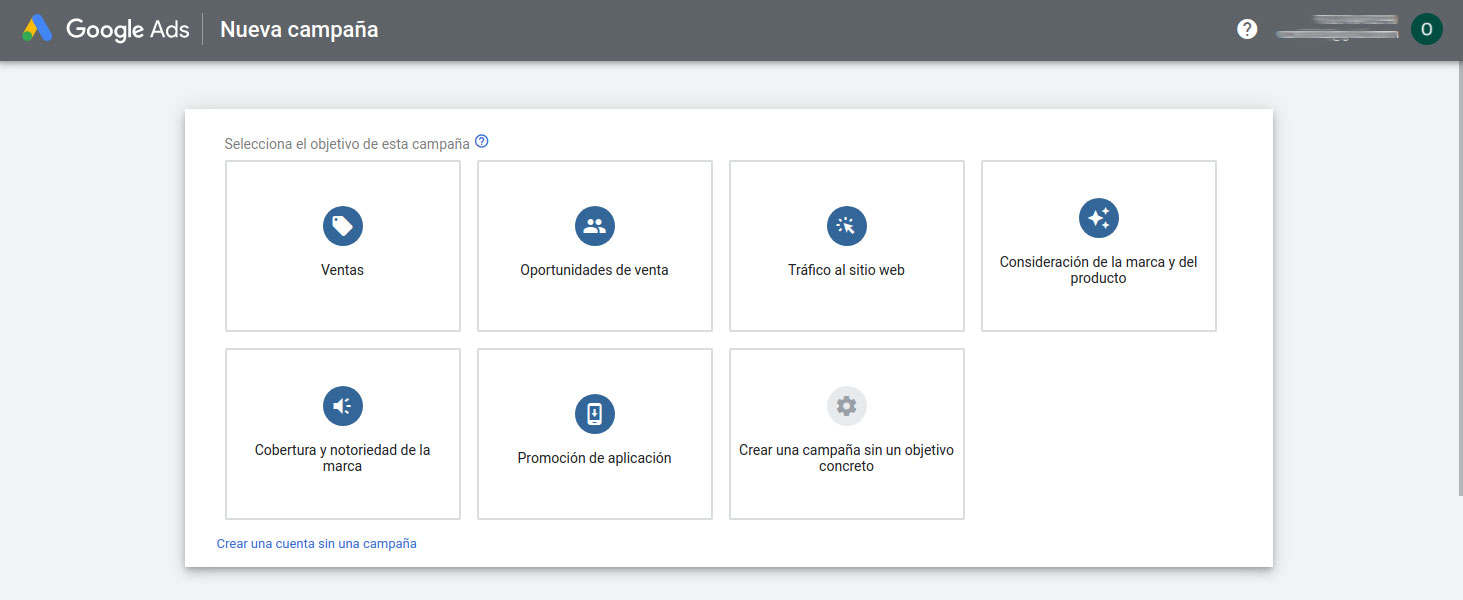Select Consideración de la marca y del producto text
Viewport: 1463px width, 600px height.
click(1099, 270)
